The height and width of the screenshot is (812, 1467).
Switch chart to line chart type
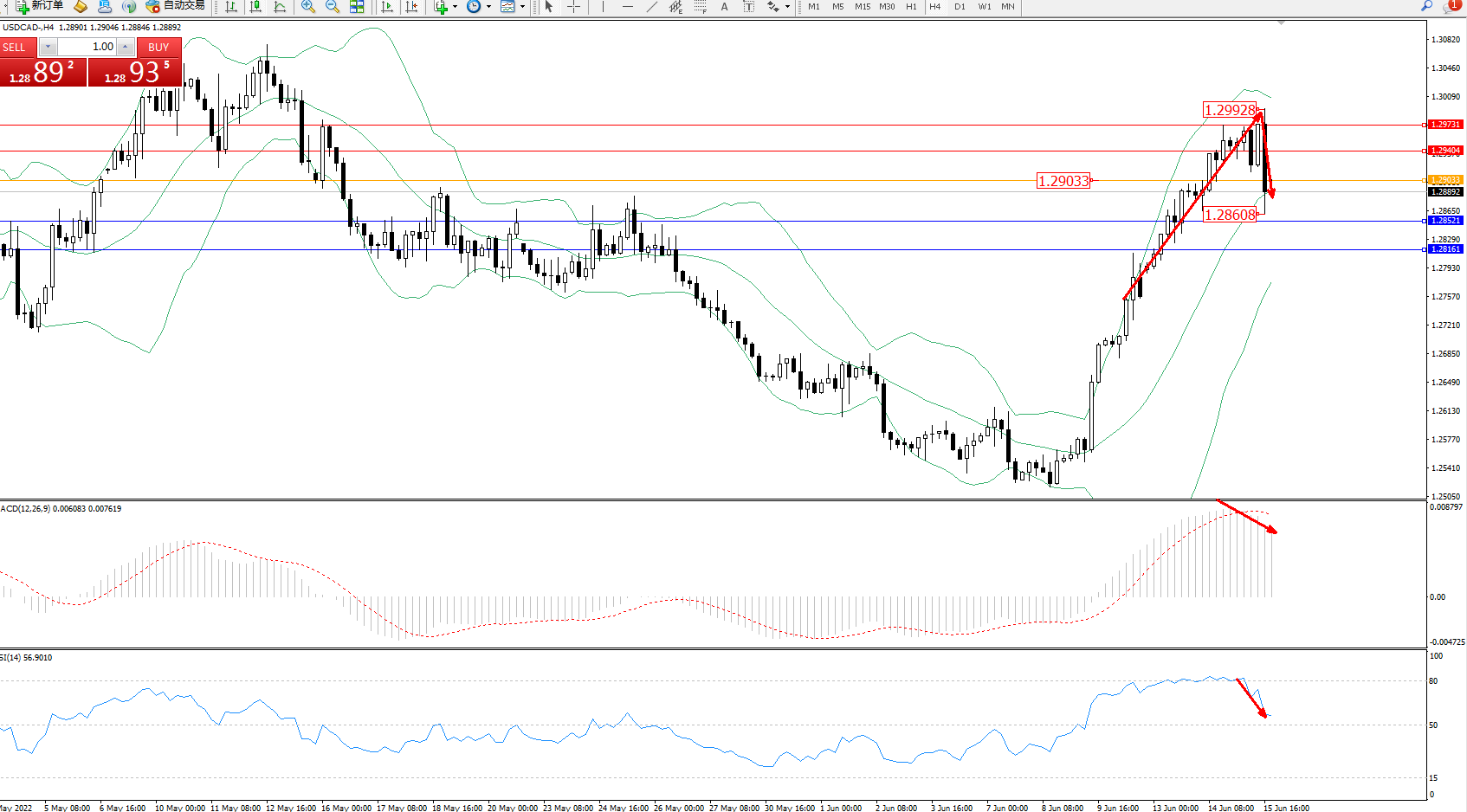click(x=280, y=7)
